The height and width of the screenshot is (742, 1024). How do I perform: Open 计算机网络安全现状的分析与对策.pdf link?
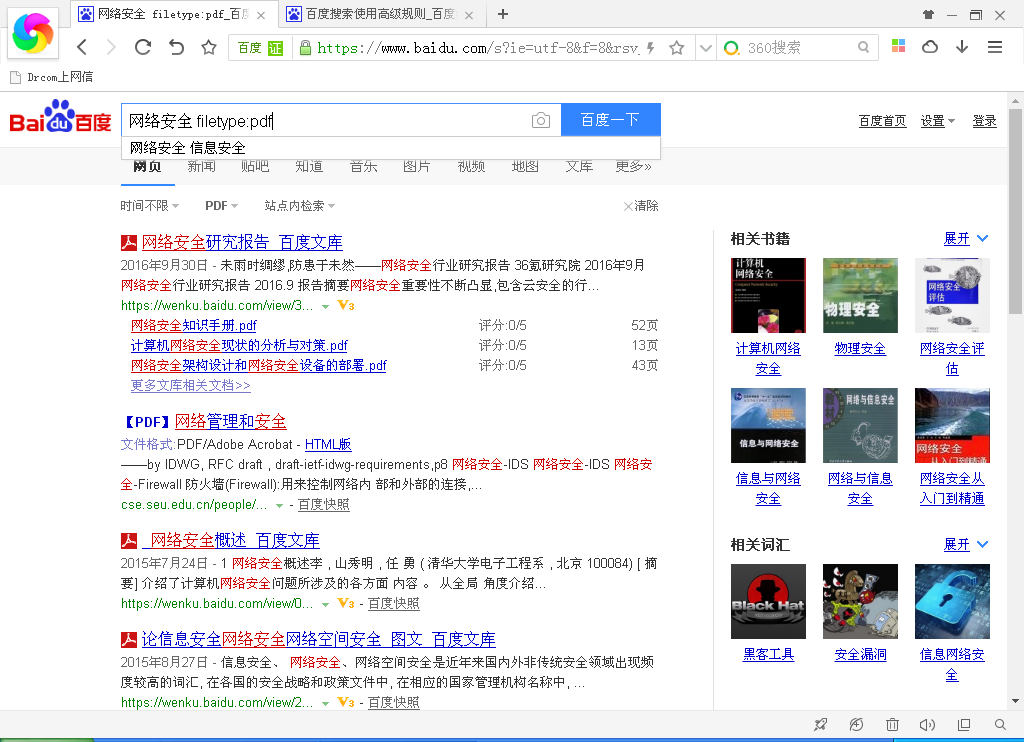[239, 346]
